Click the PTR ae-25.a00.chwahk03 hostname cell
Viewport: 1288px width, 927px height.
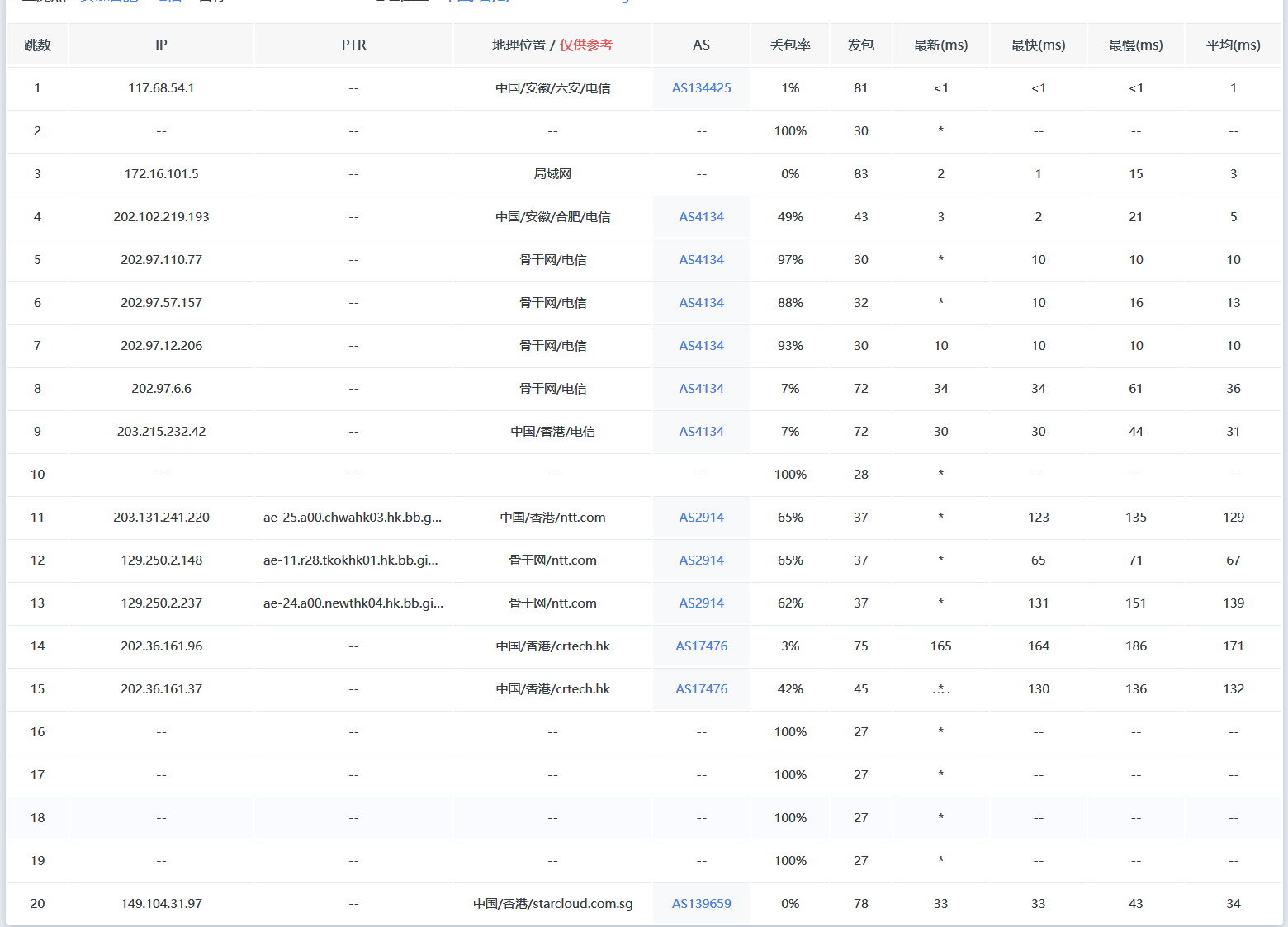[353, 518]
